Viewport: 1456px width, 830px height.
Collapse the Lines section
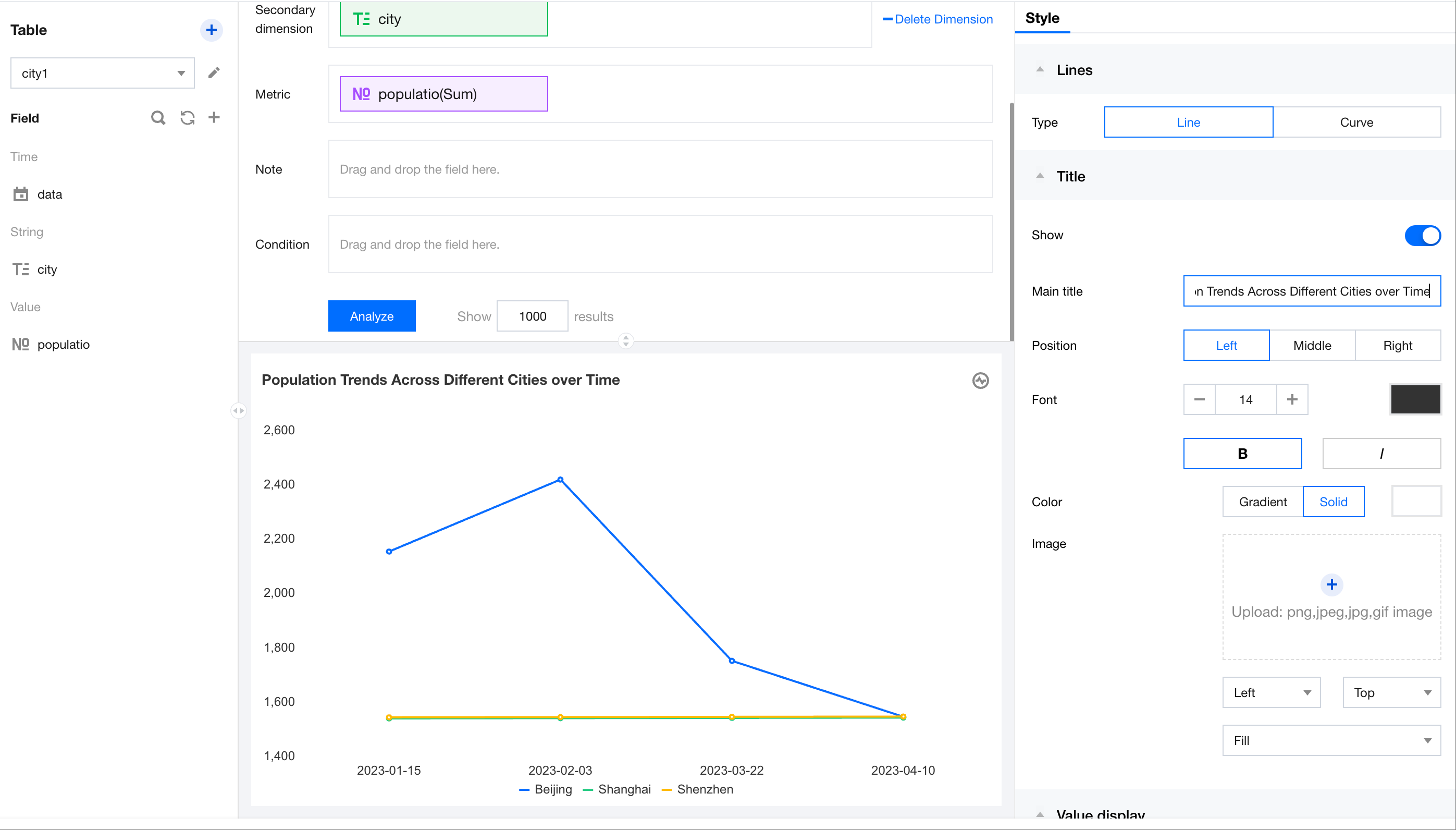coord(1040,70)
